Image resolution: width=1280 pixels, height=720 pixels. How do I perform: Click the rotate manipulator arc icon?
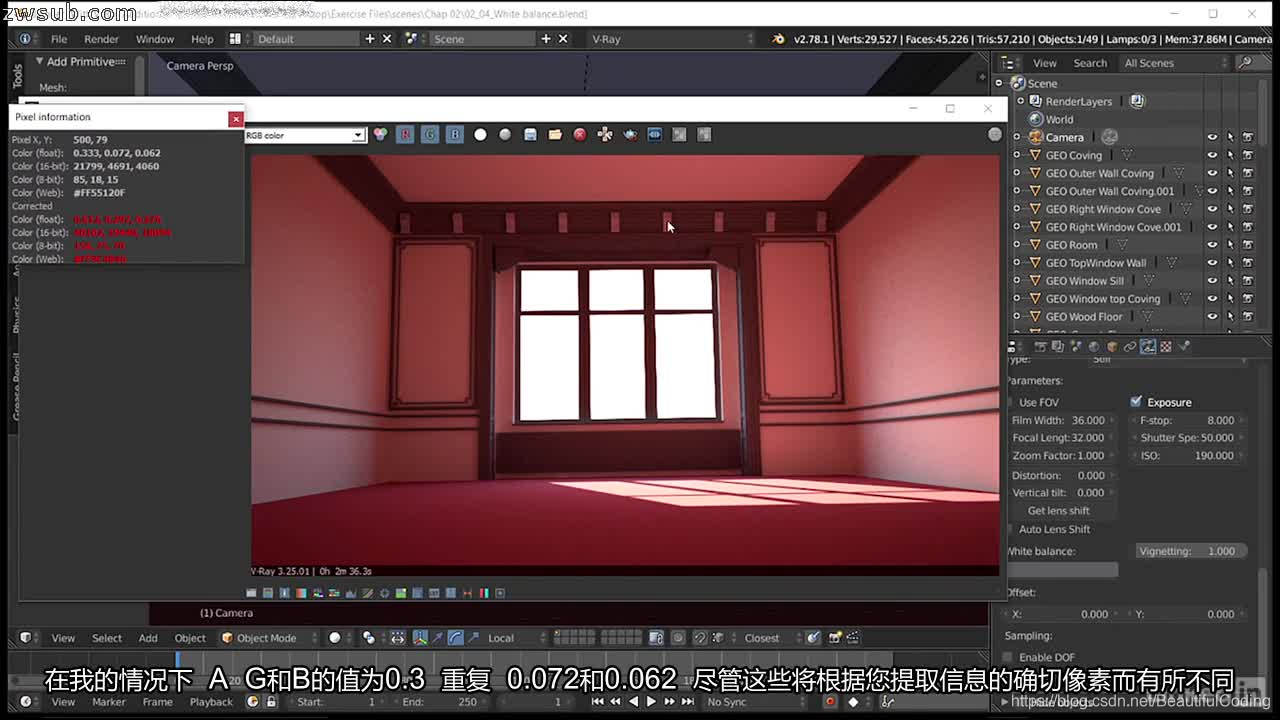coord(456,638)
